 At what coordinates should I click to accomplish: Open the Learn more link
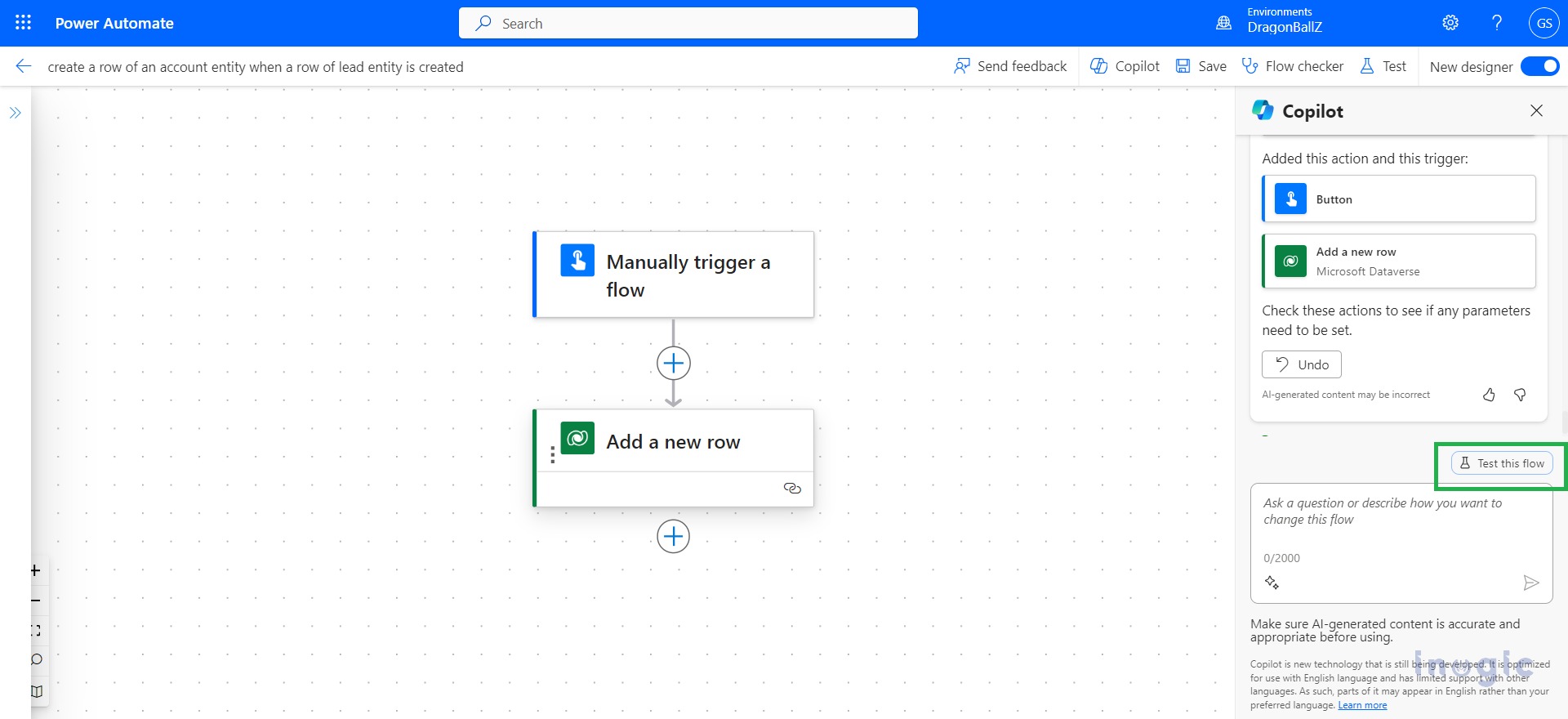click(x=1362, y=705)
